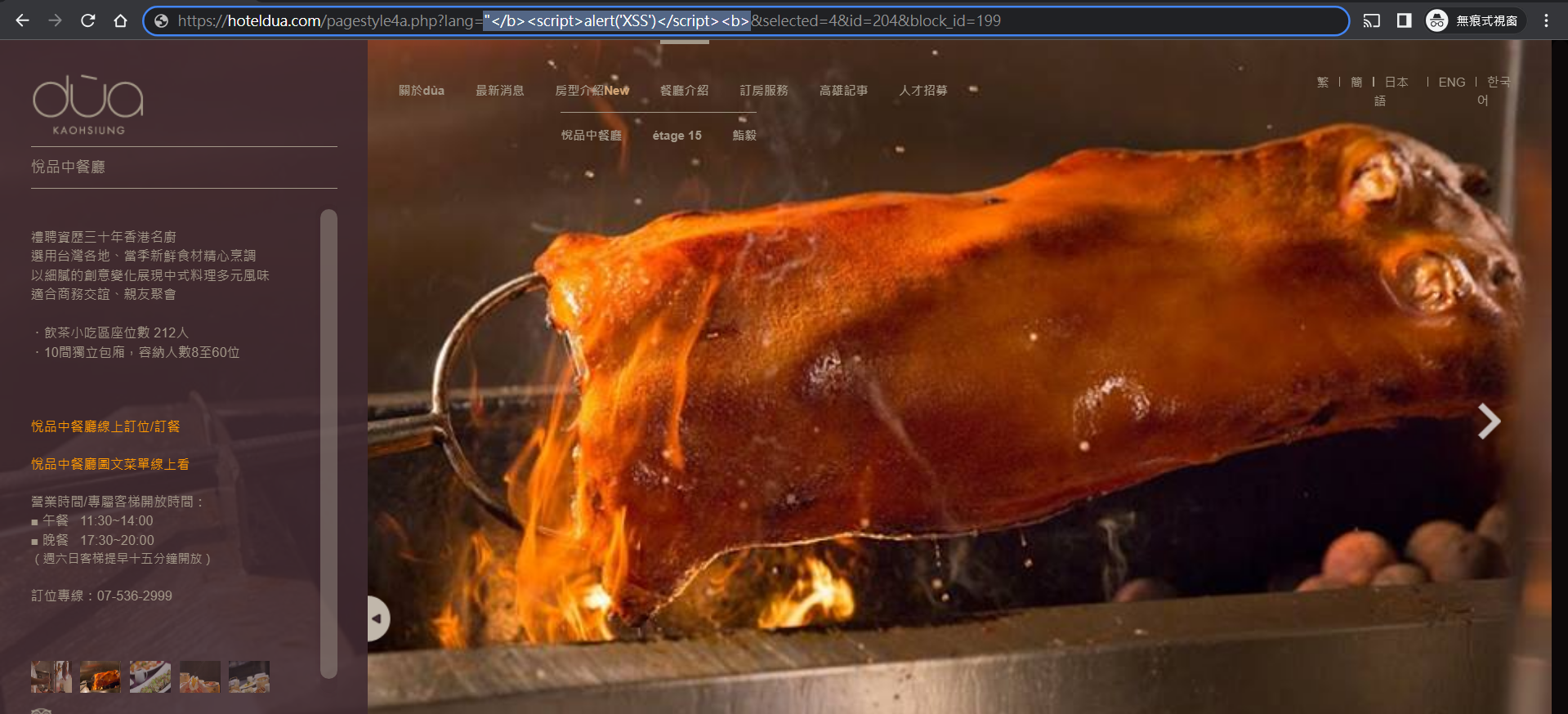Open the Chrome three-dot menu
The width and height of the screenshot is (1568, 714).
pos(1546,20)
